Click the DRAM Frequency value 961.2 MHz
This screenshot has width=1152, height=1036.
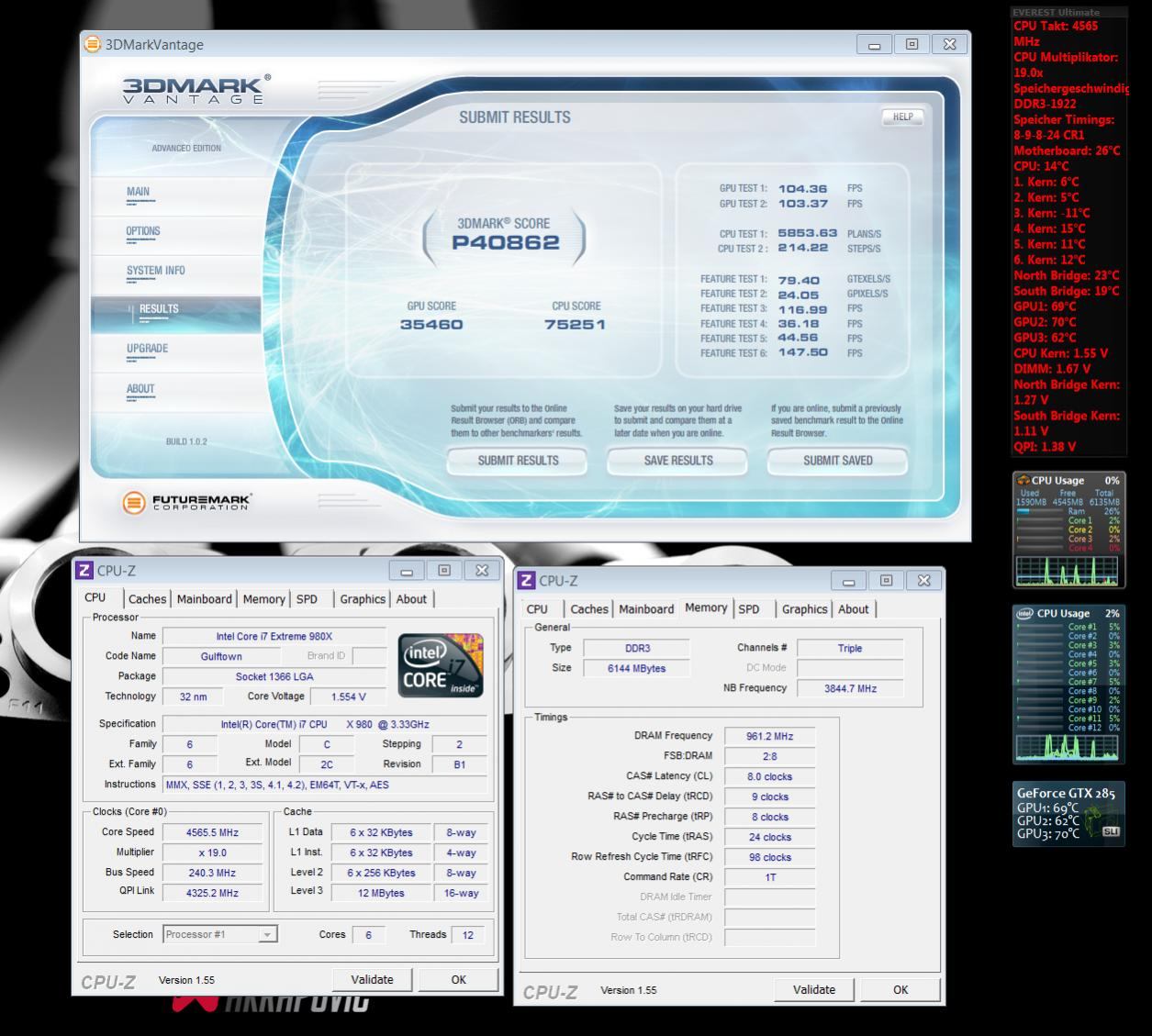[769, 737]
